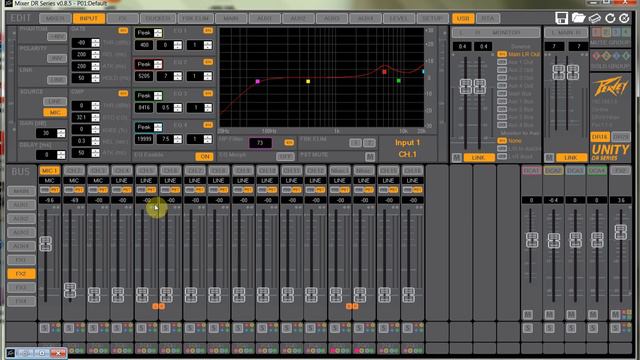Open preset with the folder icon

click(578, 18)
